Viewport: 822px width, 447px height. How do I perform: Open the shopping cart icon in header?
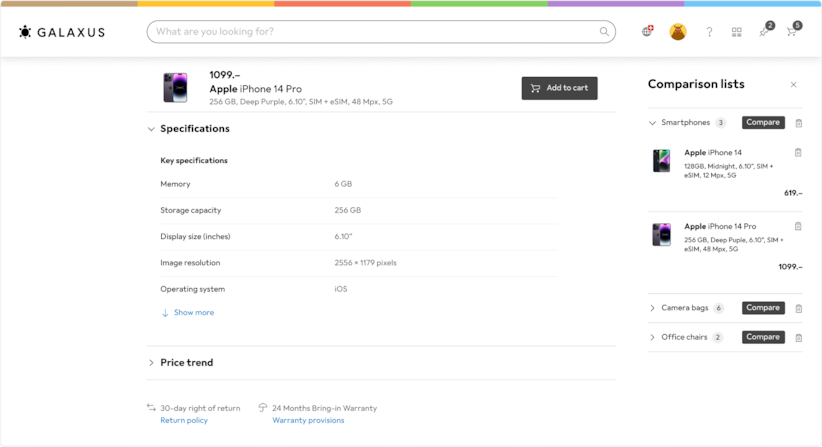(791, 32)
